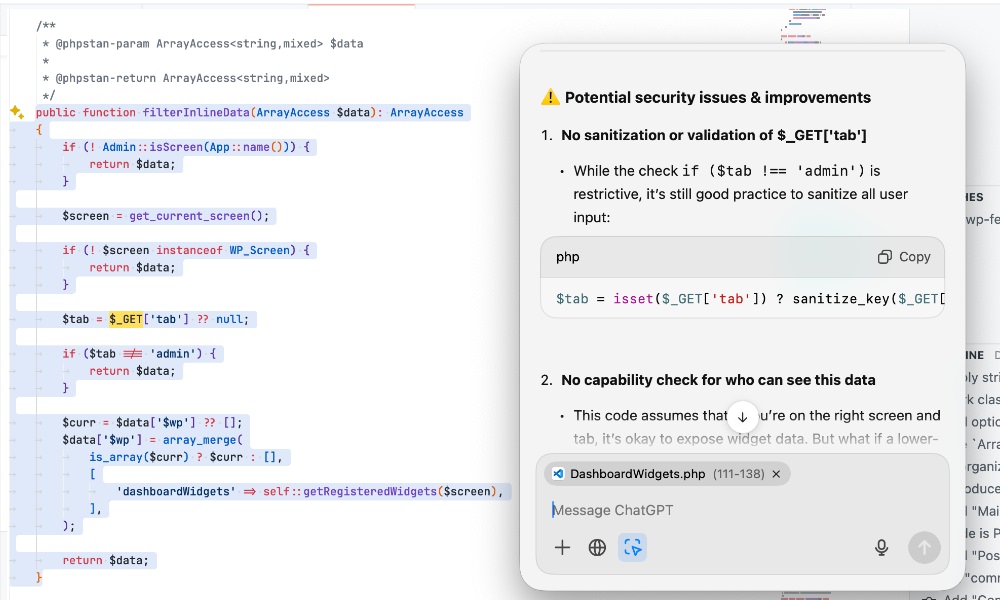The image size is (1000, 600).
Task: Click the AI sparkle icon beside filterInlineData
Action: coord(17,112)
